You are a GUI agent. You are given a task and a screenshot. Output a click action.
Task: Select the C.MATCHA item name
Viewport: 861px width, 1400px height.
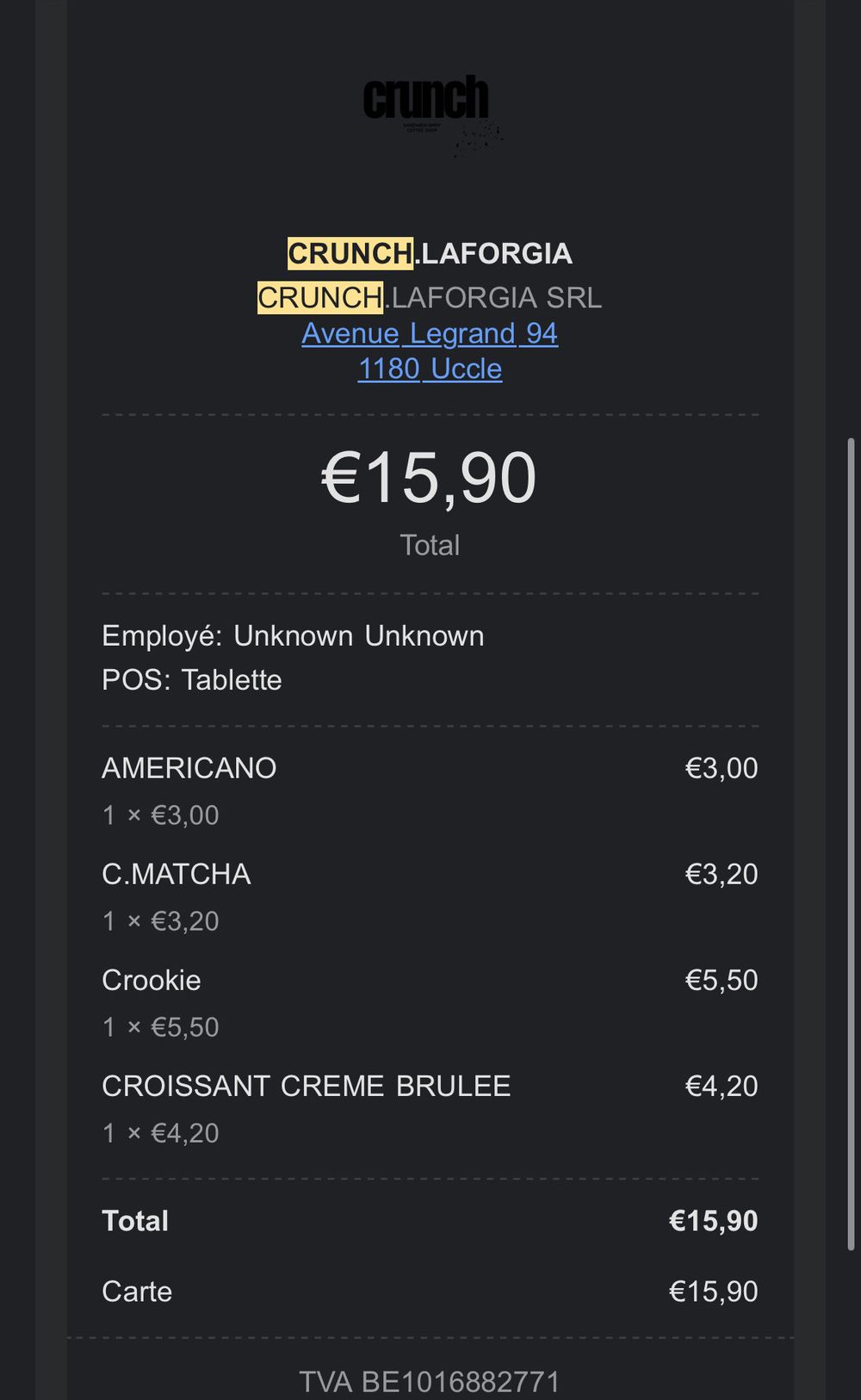tap(177, 874)
